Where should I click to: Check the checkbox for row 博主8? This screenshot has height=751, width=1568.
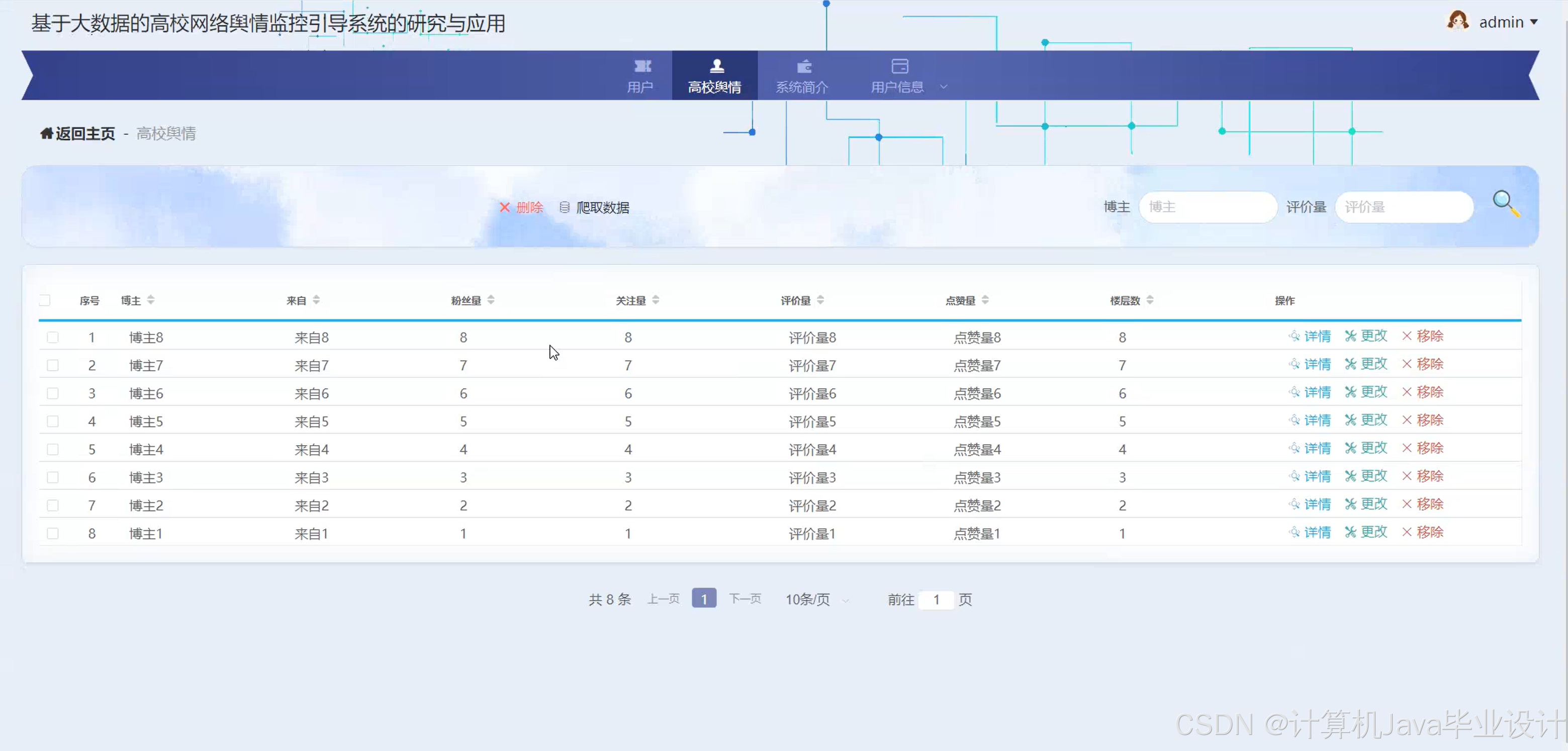[x=53, y=337]
